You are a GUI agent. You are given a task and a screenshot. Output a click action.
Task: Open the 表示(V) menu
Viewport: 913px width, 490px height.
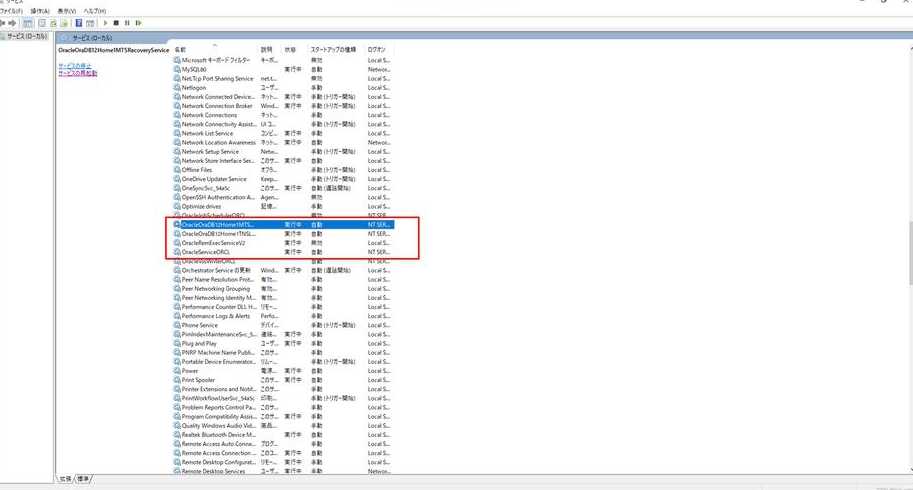(66, 11)
